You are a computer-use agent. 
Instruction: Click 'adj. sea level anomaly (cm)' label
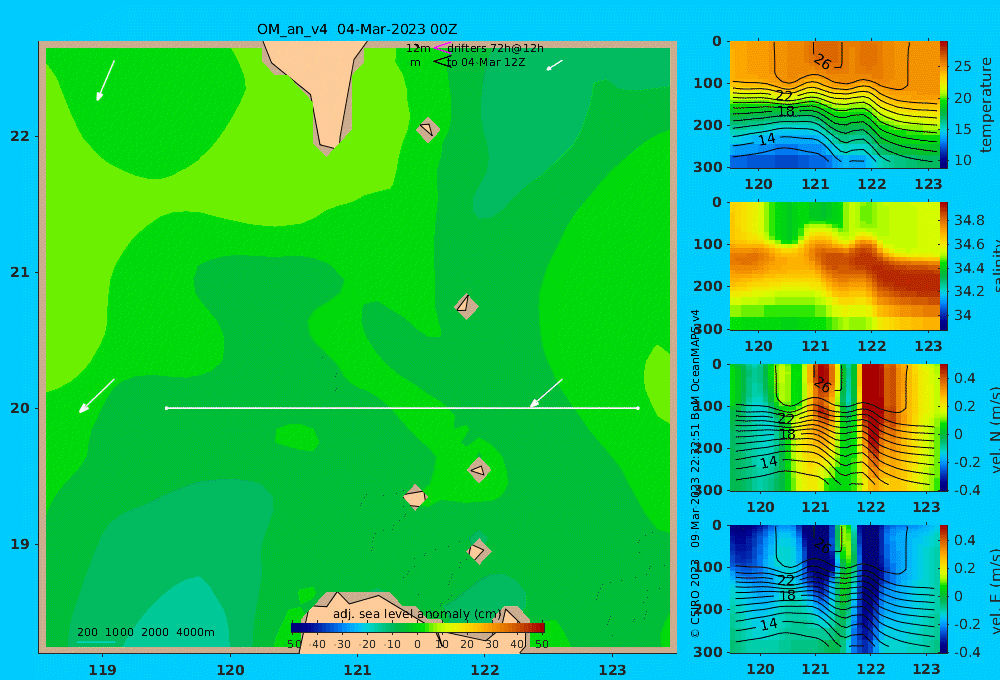pyautogui.click(x=417, y=614)
